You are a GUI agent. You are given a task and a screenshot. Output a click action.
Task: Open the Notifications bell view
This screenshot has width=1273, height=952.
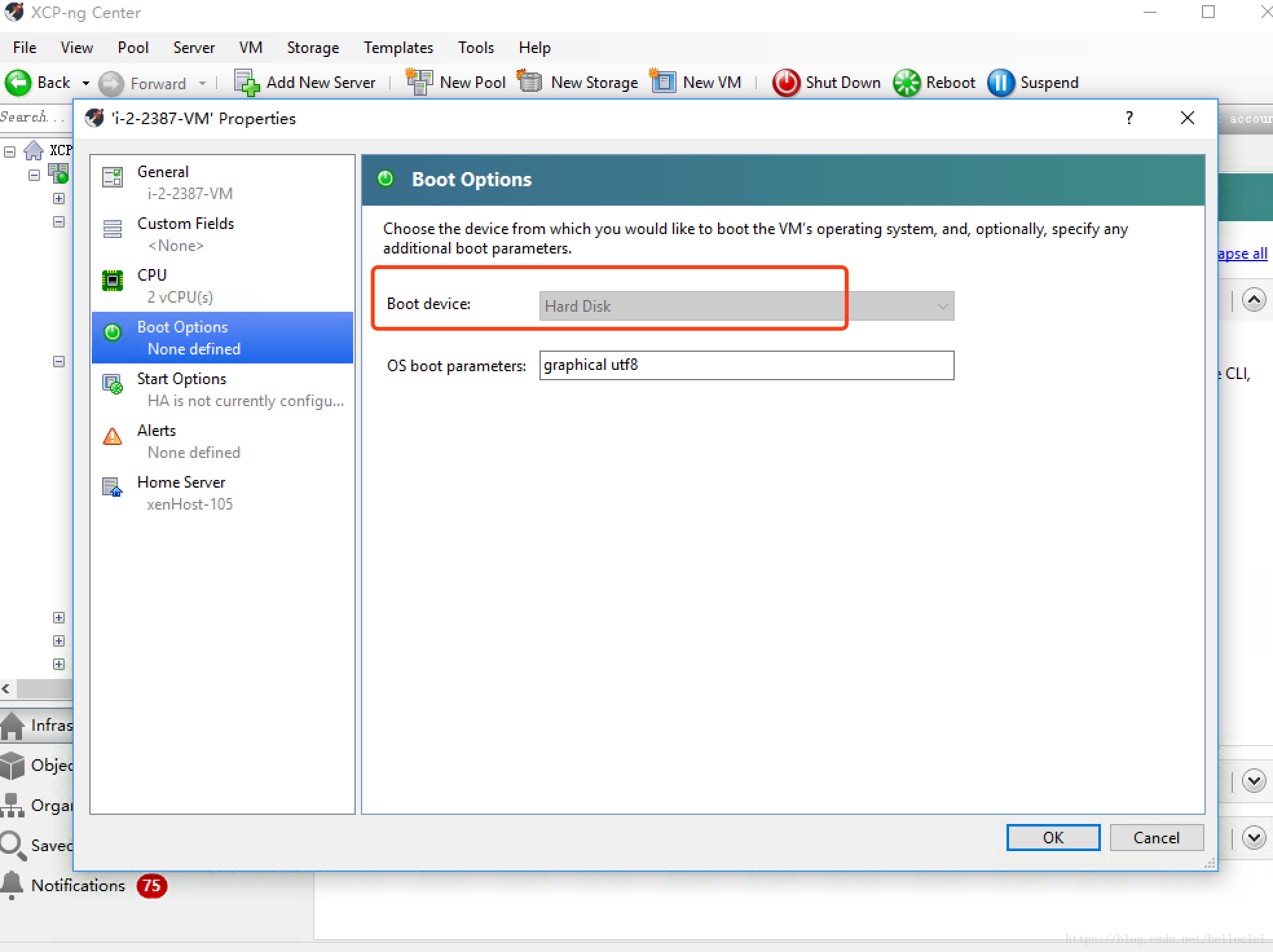coord(12,885)
